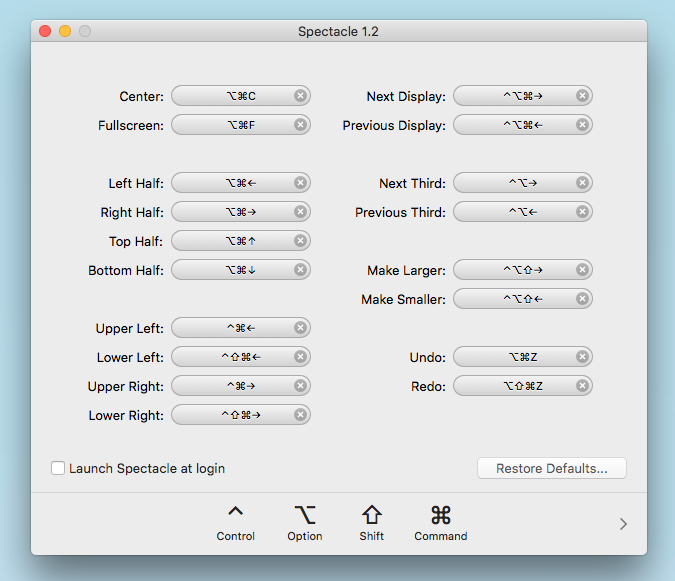Viewport: 675px width, 581px height.
Task: Click the 'Shift' legend label
Action: coord(372,536)
